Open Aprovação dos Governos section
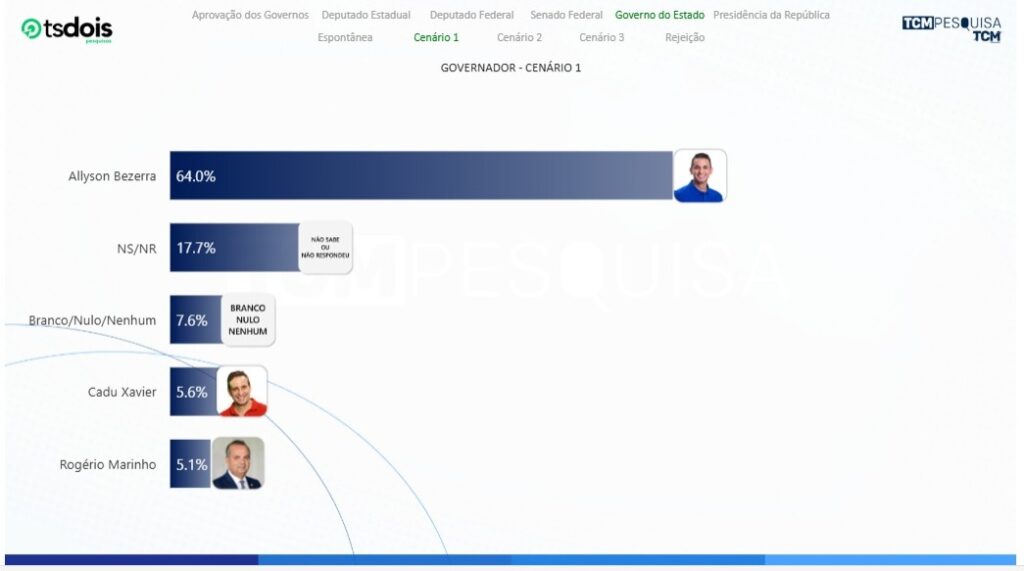The image size is (1024, 571). 250,15
